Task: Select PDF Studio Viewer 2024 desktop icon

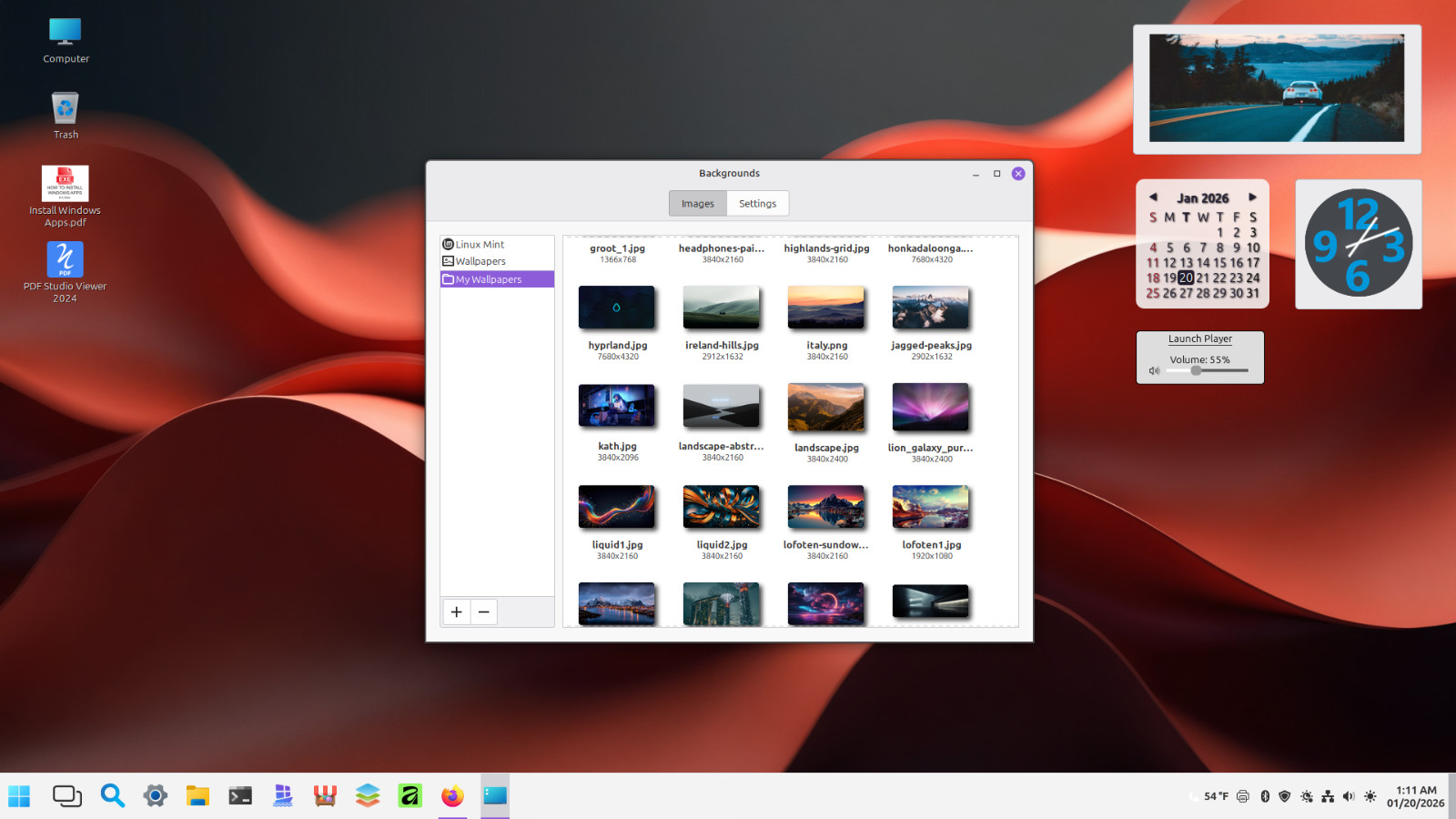Action: pos(65,272)
